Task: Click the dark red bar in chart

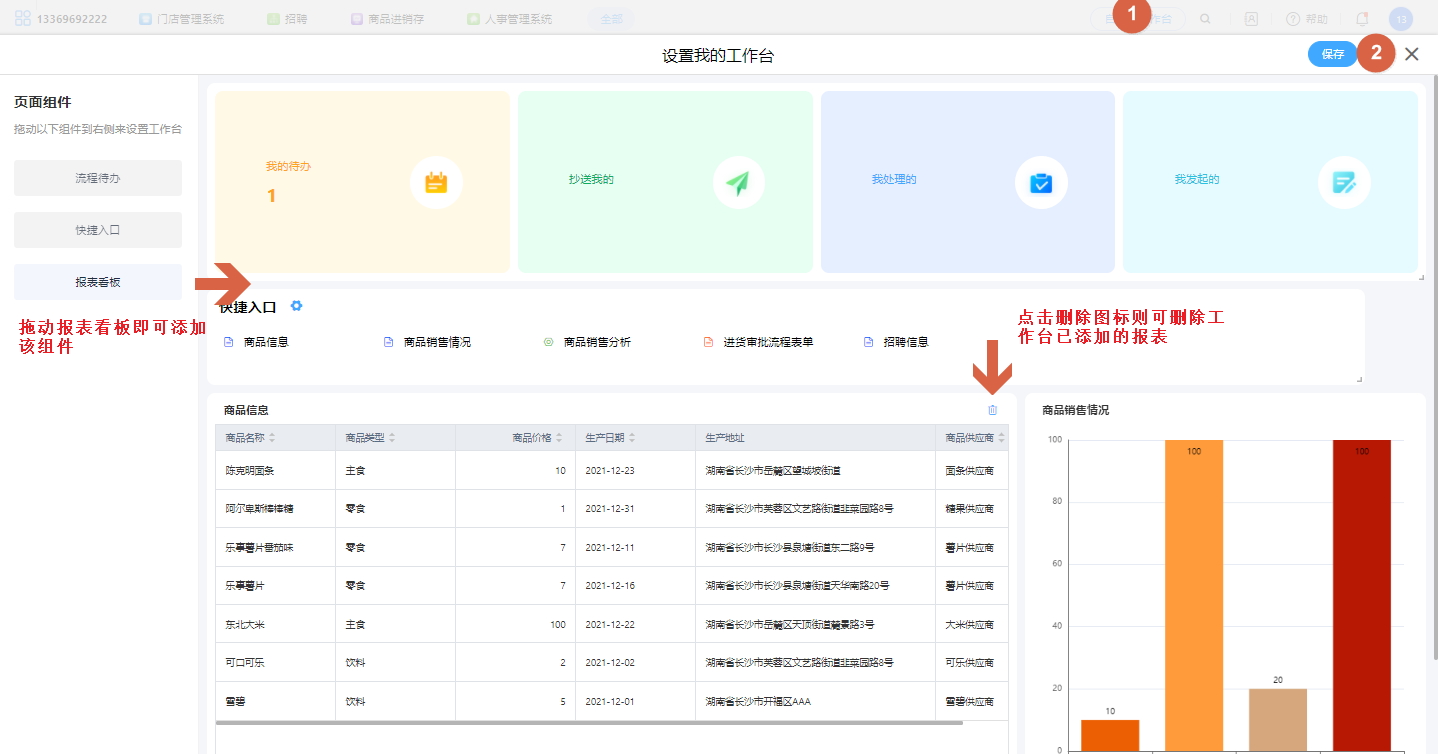Action: point(1361,595)
